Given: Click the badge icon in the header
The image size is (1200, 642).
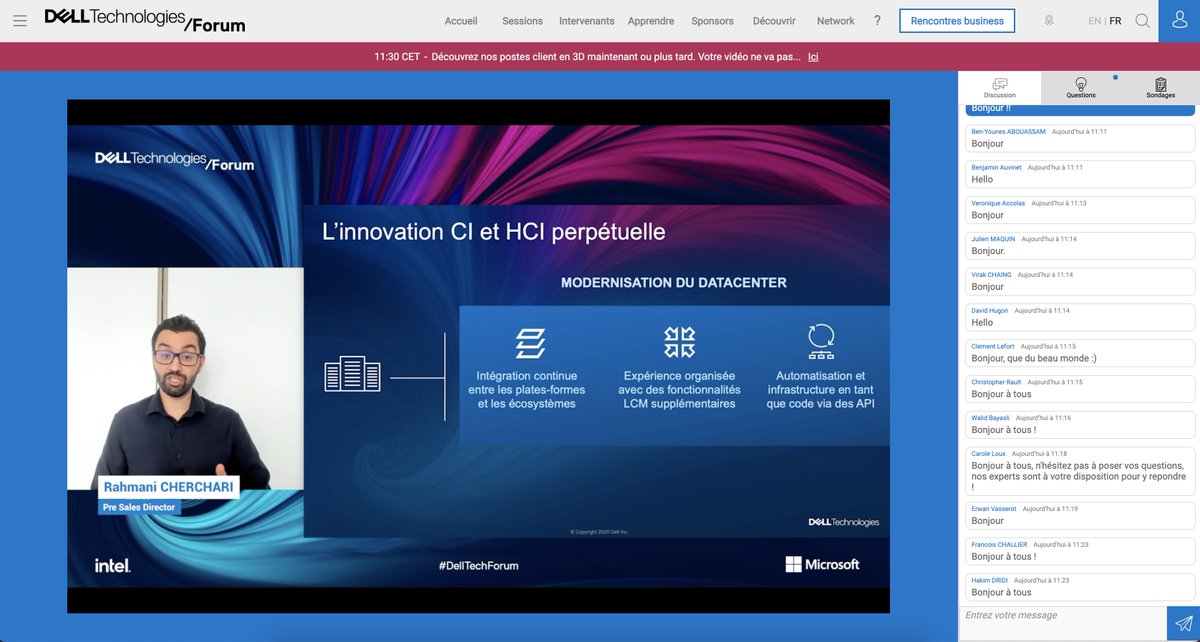Looking at the screenshot, I should (1048, 20).
